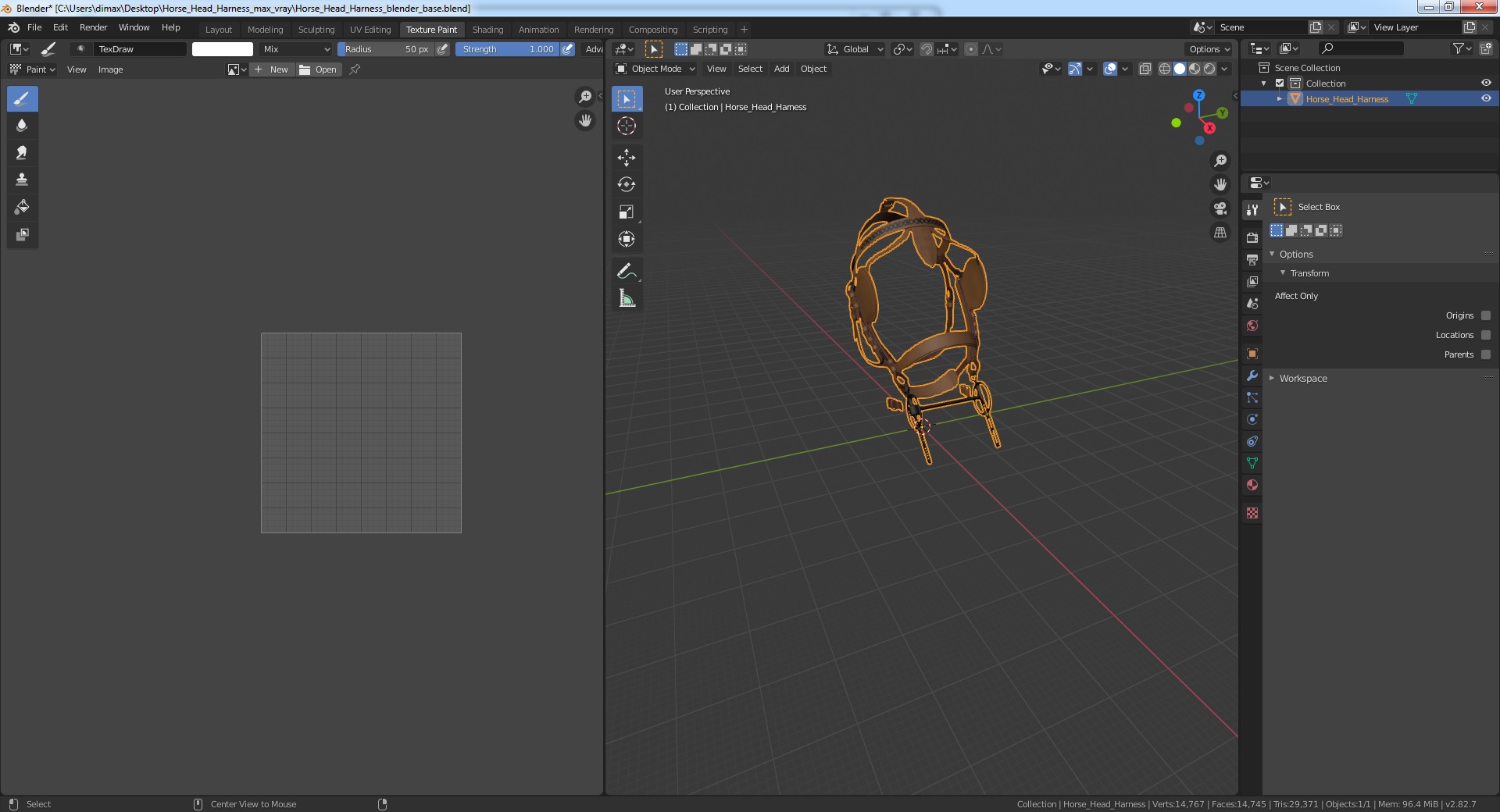Image resolution: width=1500 pixels, height=812 pixels.
Task: Click New image button
Action: pos(273,69)
